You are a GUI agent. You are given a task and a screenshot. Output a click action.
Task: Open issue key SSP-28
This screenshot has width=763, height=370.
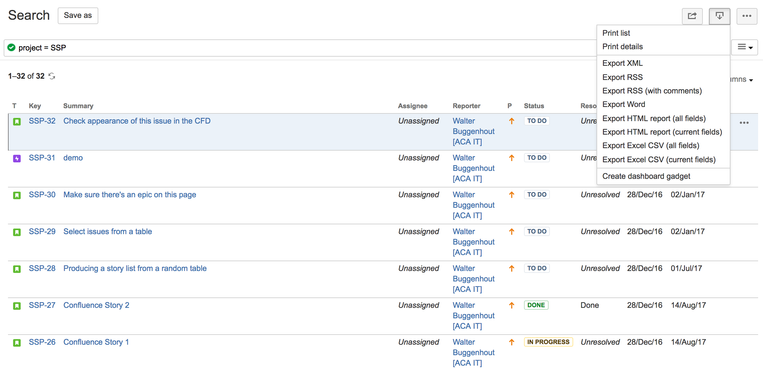42,269
